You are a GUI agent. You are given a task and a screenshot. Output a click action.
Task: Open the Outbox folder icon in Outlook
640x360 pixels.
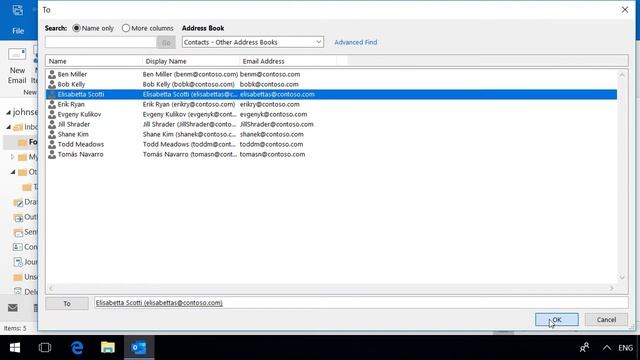click(18, 218)
